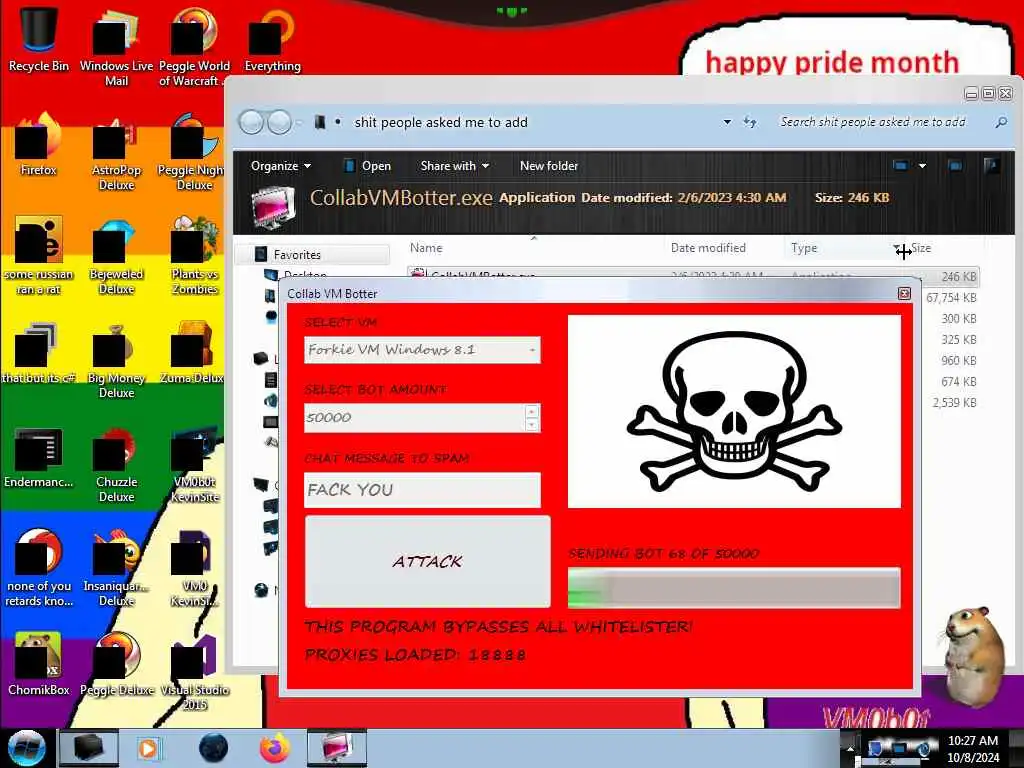This screenshot has width=1024, height=768.
Task: Switch to CollabVMBotter taskbar button
Action: 336,748
